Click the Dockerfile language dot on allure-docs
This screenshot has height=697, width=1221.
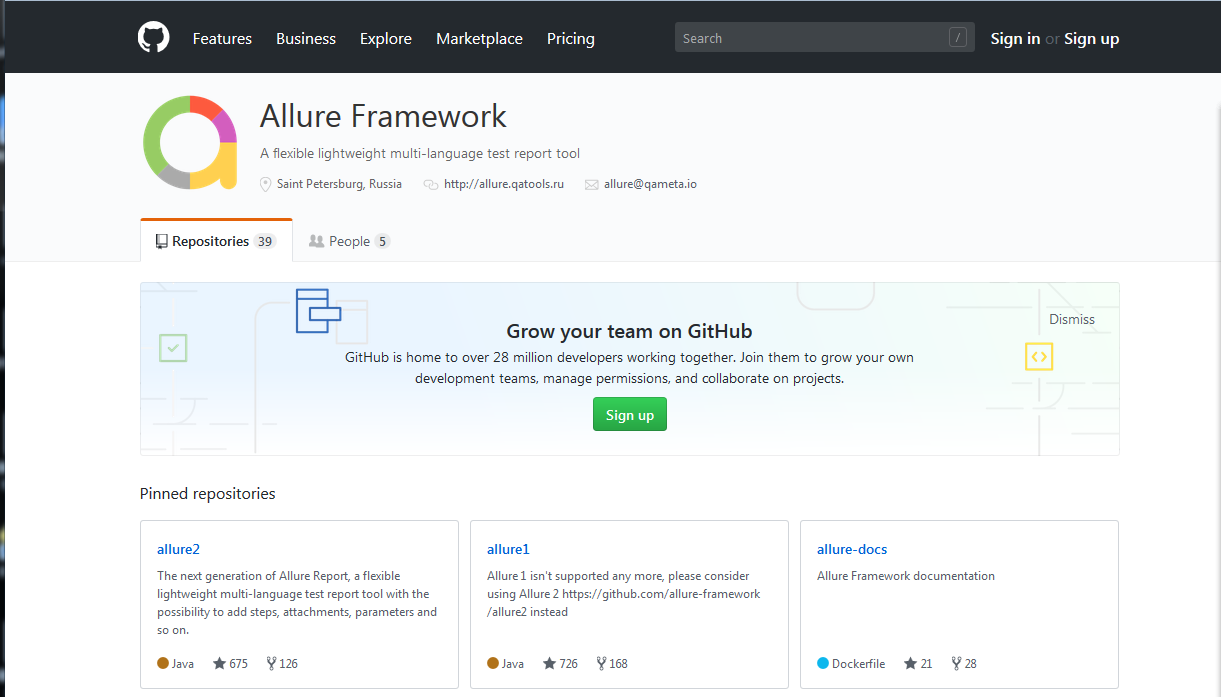(x=823, y=663)
